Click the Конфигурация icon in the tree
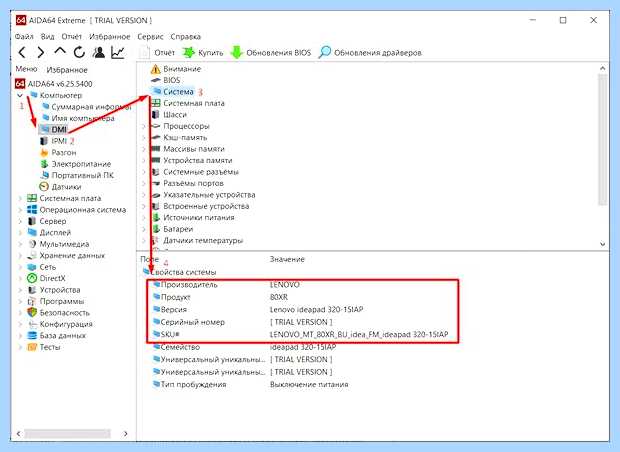The image size is (620, 452). click(32, 324)
